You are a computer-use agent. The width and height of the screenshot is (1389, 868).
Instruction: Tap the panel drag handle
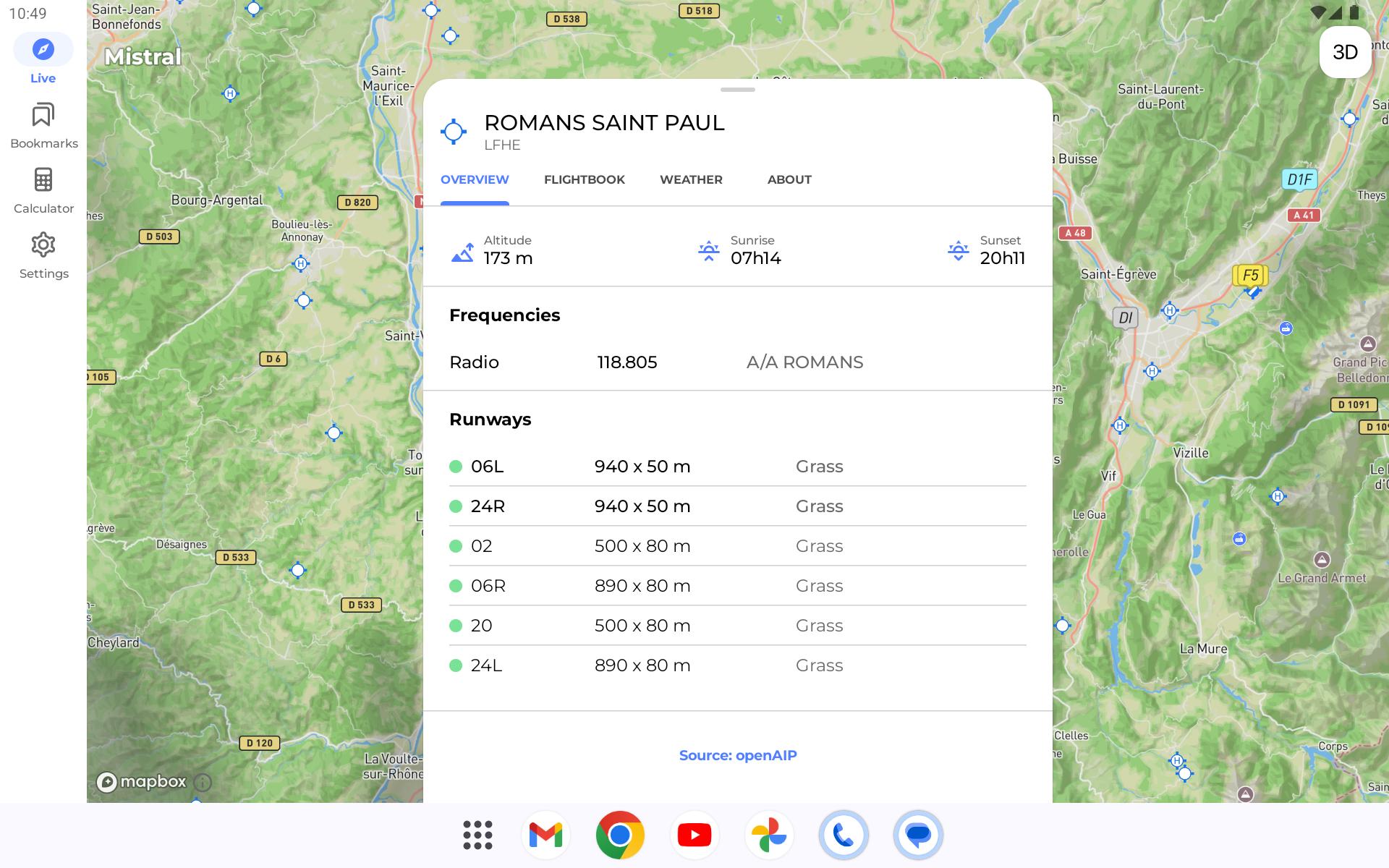pyautogui.click(x=738, y=90)
